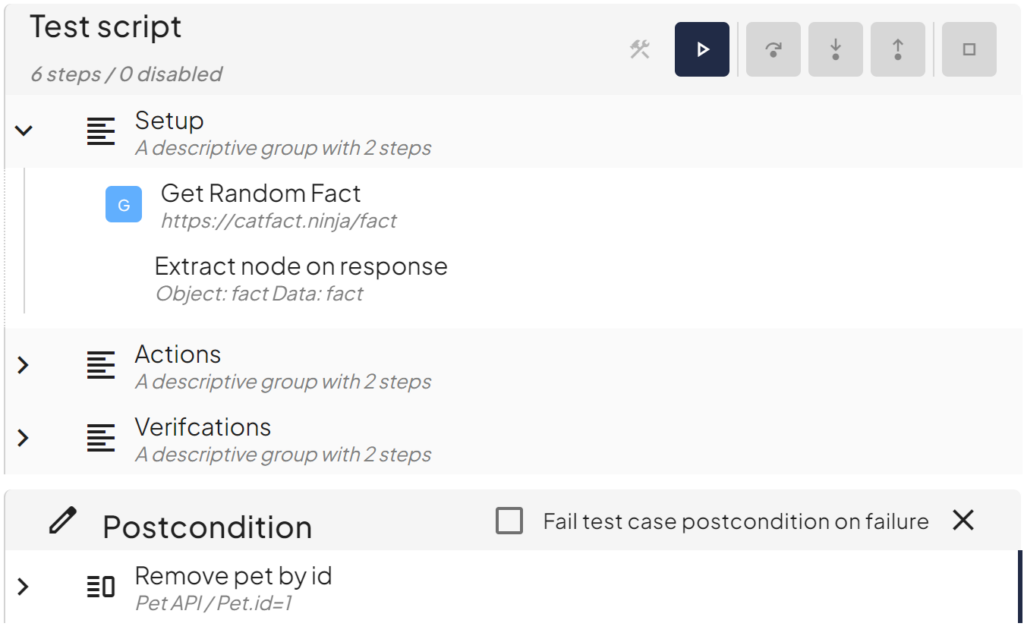The image size is (1024, 639).
Task: Click the step into down-arrow icon
Action: point(836,49)
